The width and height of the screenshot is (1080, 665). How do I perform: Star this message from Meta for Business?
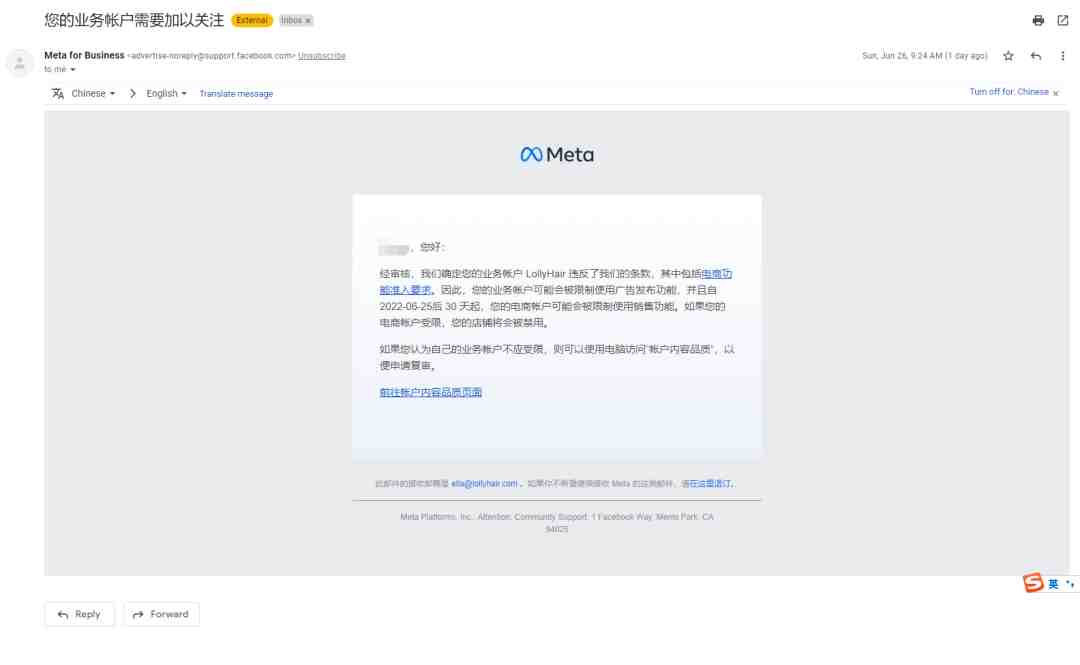[1008, 56]
